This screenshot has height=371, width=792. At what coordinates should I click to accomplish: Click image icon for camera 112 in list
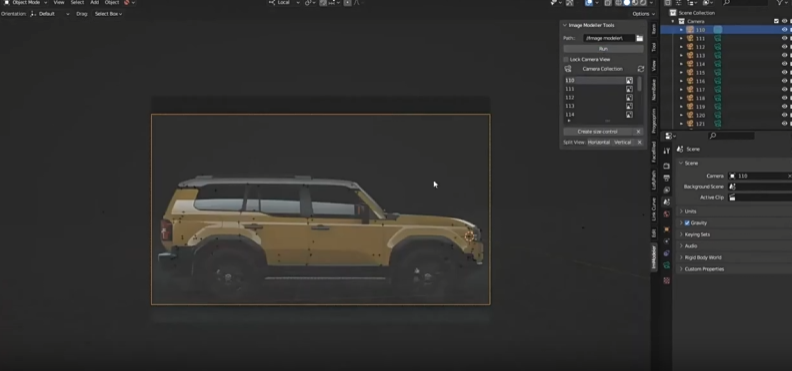629,97
